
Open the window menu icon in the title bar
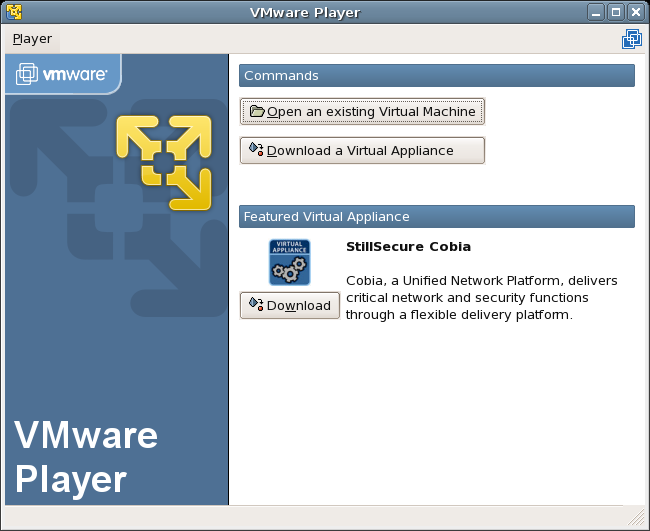pyautogui.click(x=13, y=12)
